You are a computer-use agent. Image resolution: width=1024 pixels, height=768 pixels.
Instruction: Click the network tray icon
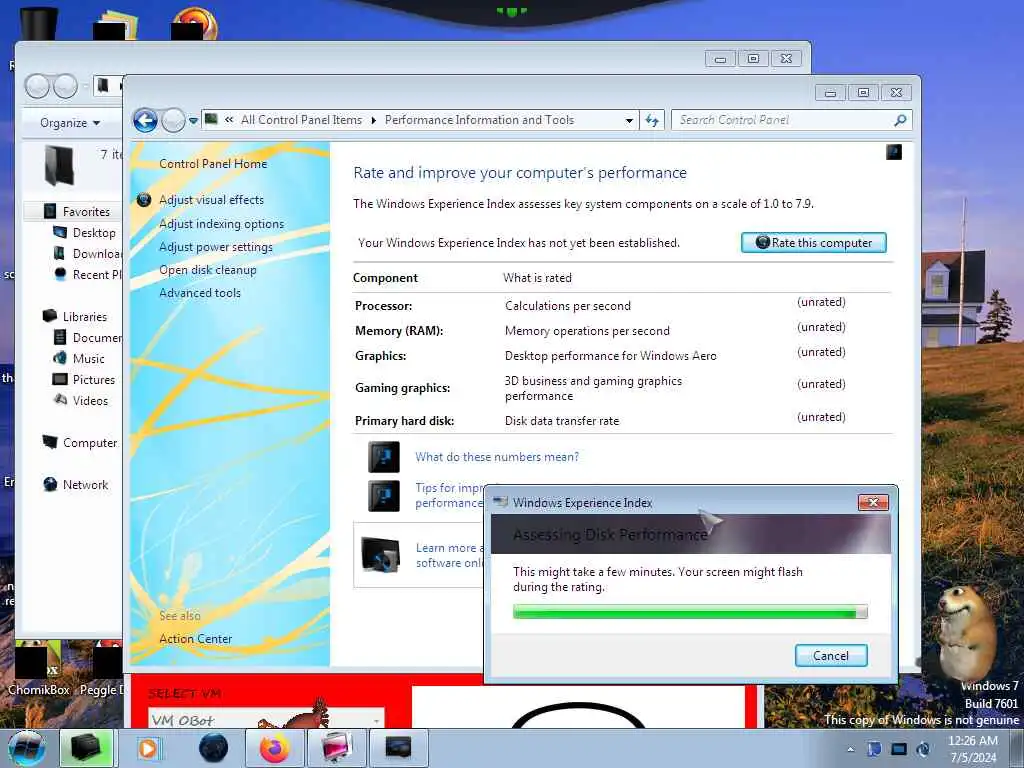pyautogui.click(x=899, y=749)
